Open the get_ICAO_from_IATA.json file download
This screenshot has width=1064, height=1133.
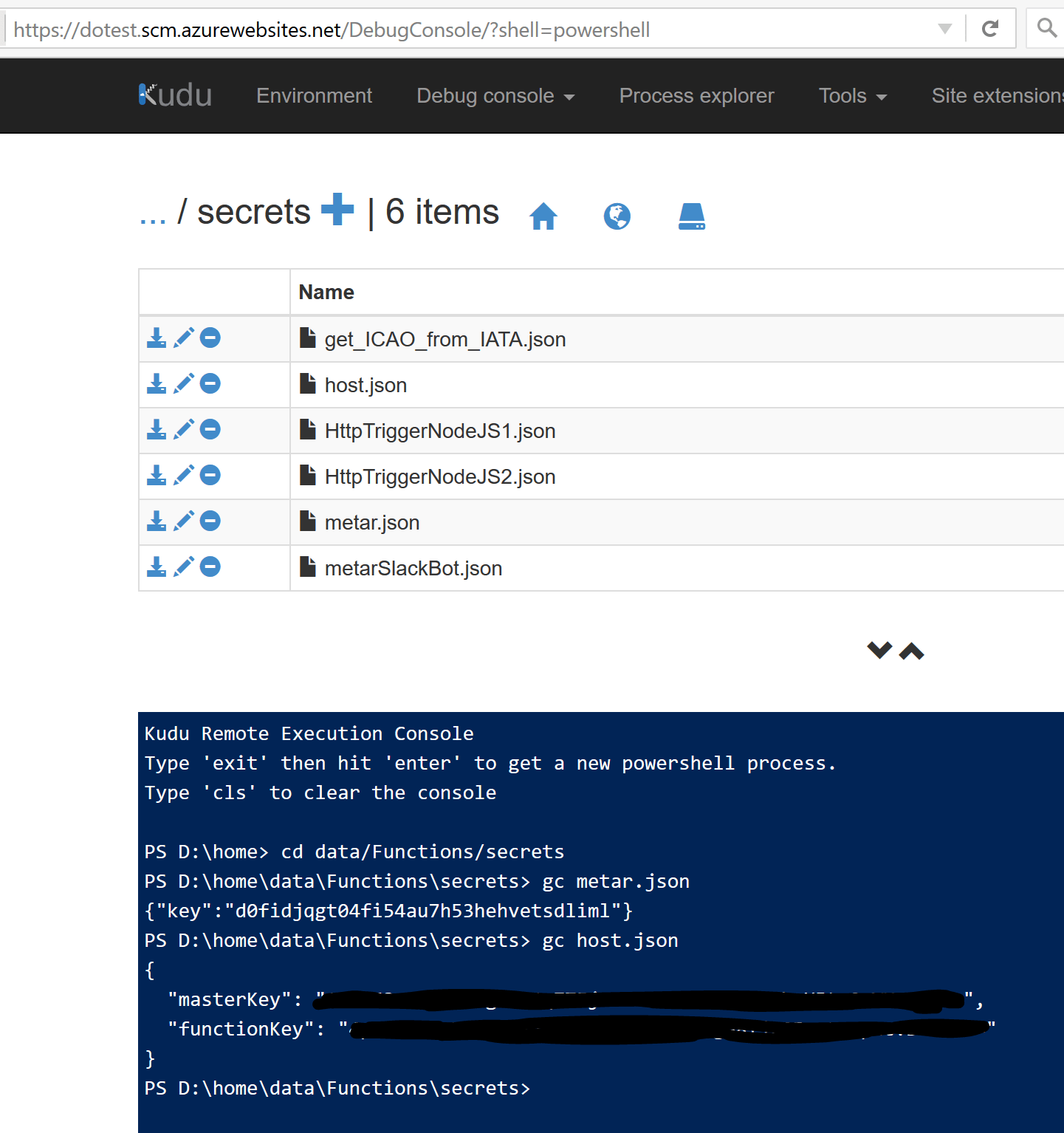(x=156, y=338)
